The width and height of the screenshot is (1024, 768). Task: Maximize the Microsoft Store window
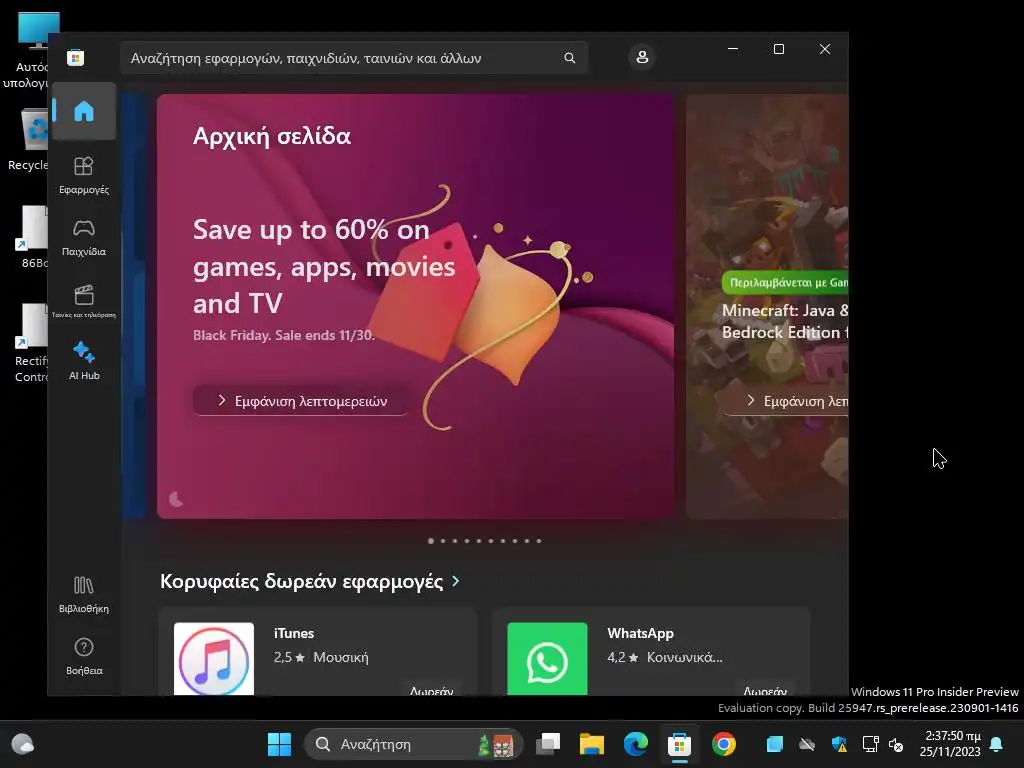pos(778,49)
